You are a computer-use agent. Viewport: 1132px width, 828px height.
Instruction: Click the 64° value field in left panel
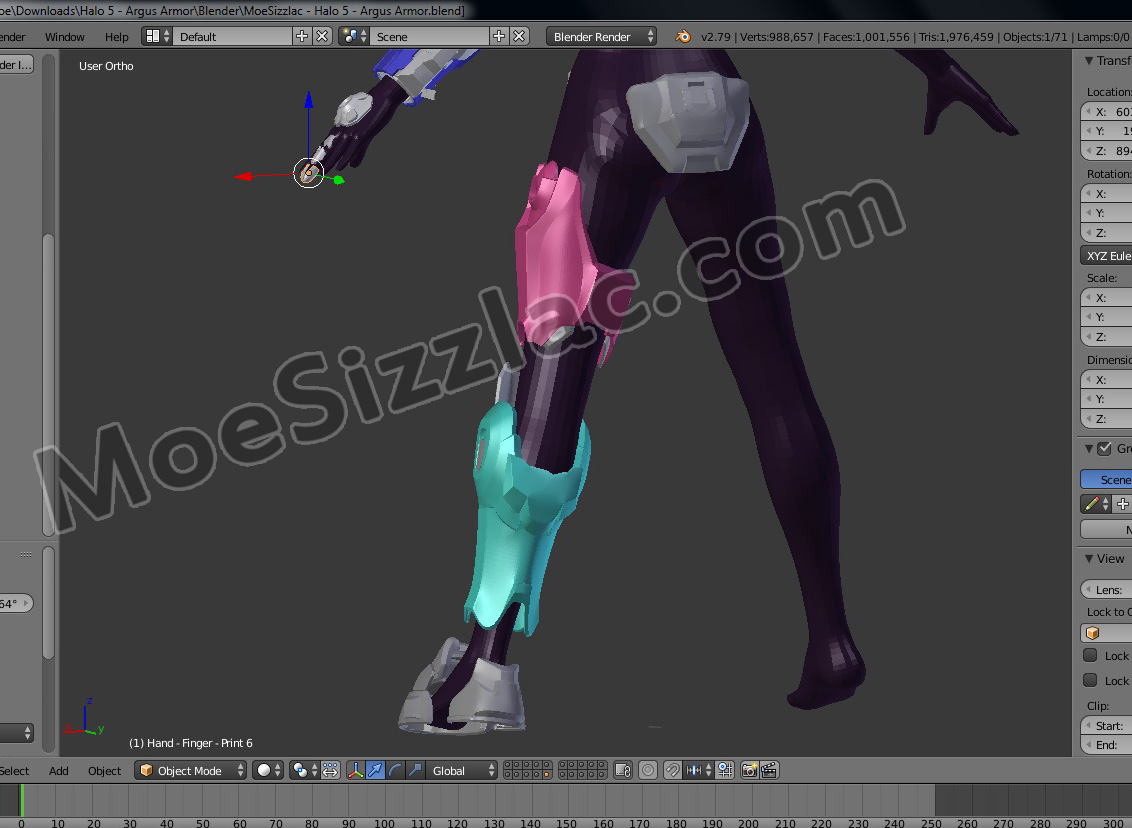click(16, 603)
